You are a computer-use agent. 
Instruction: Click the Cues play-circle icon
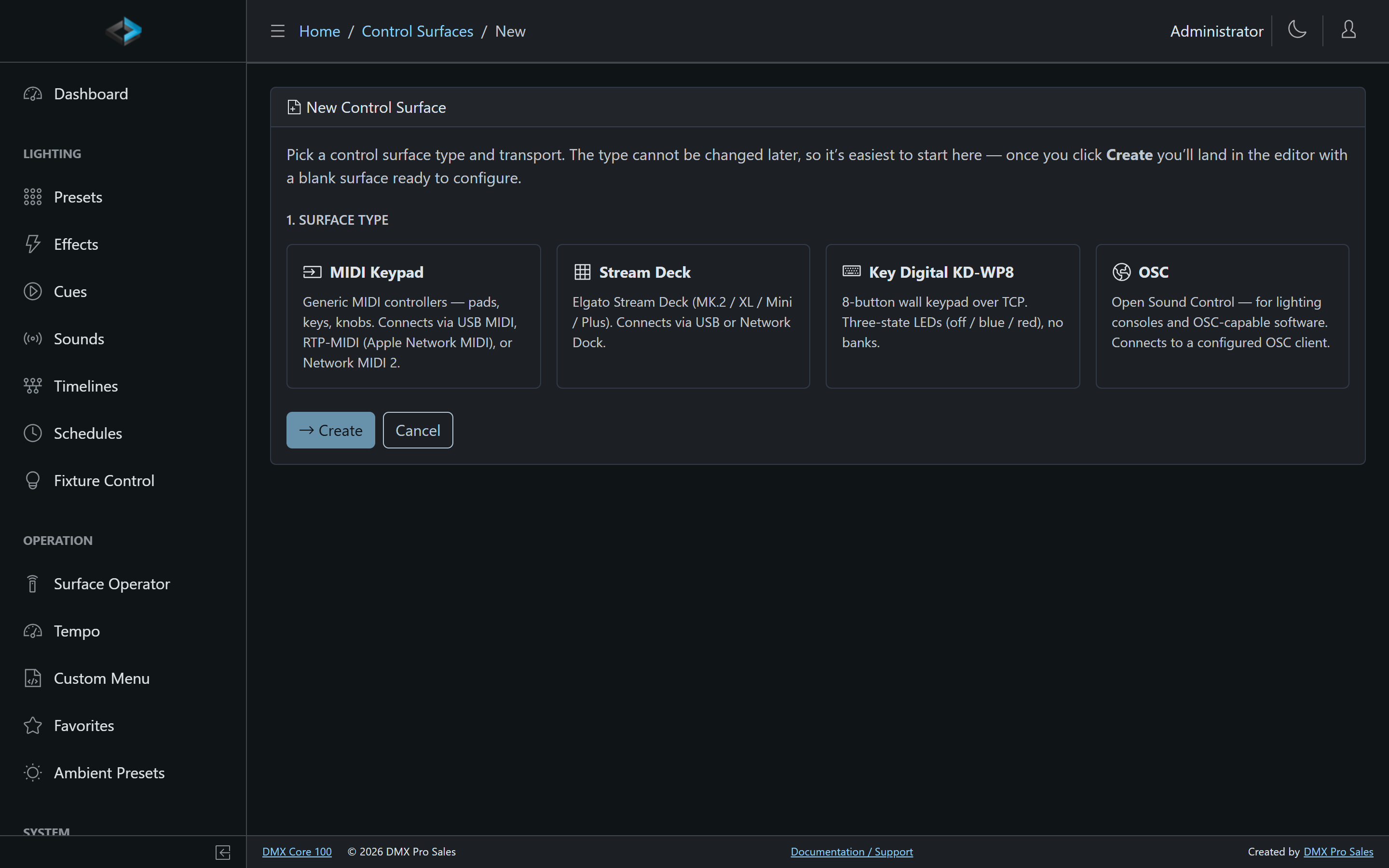33,292
